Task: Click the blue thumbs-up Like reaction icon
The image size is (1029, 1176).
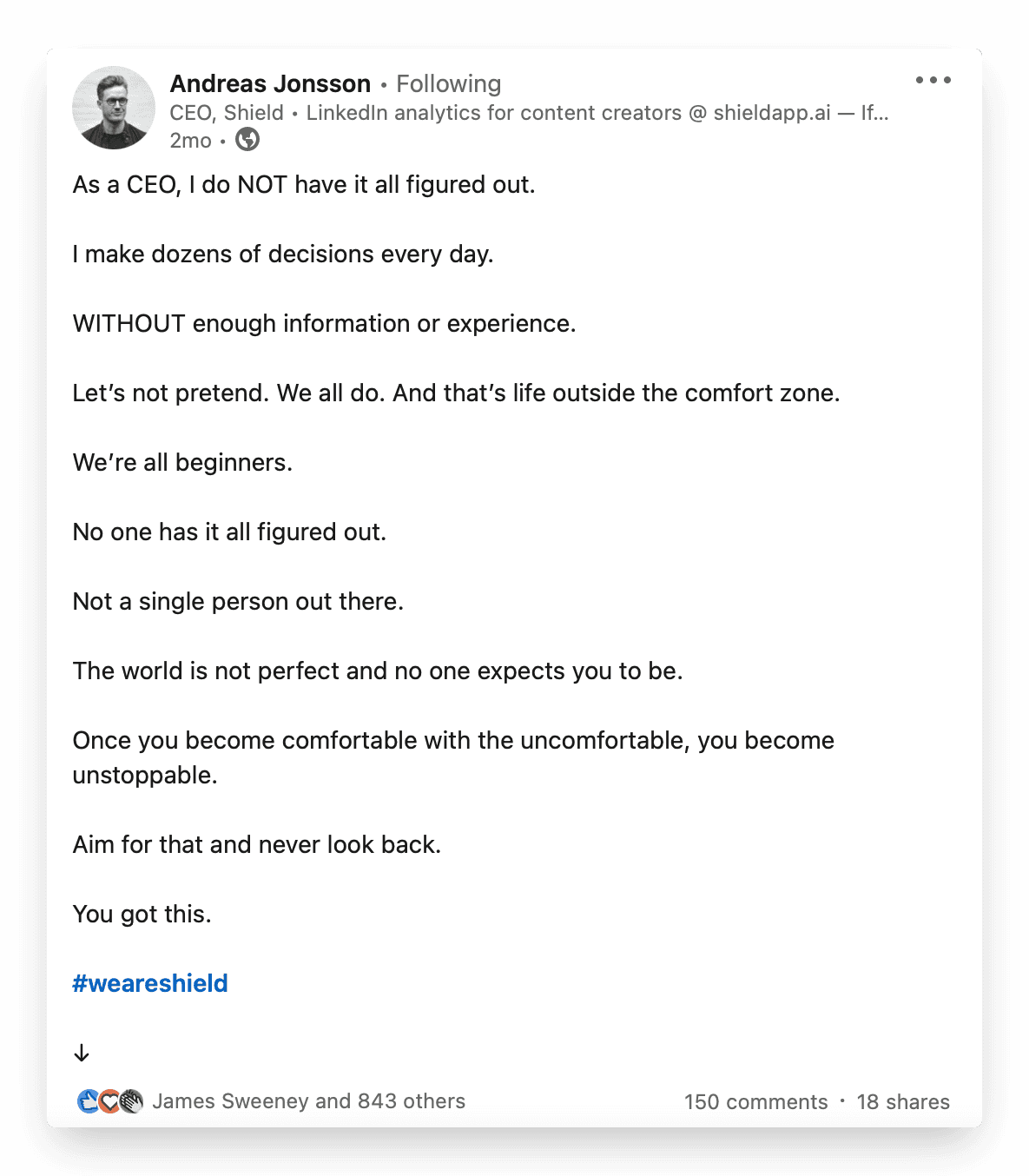Action: coord(88,1101)
